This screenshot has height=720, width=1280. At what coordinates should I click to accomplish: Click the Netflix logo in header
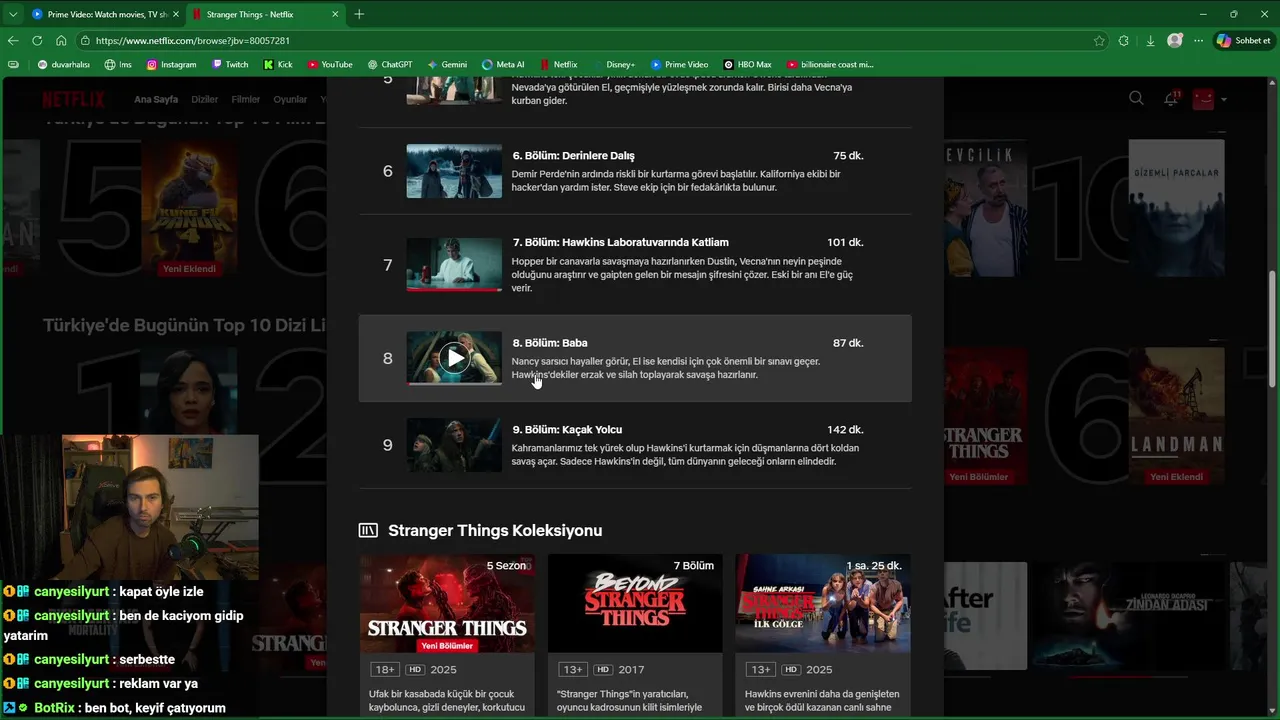pos(73,99)
